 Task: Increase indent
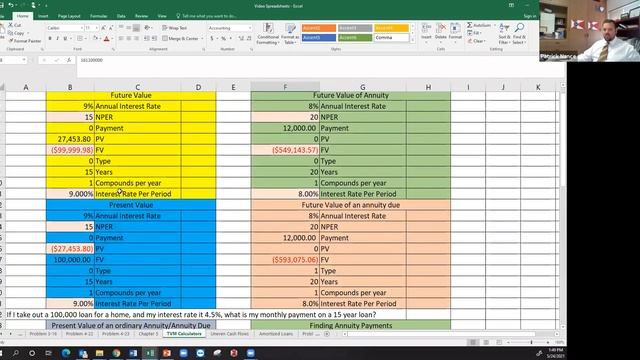[x=155, y=38]
